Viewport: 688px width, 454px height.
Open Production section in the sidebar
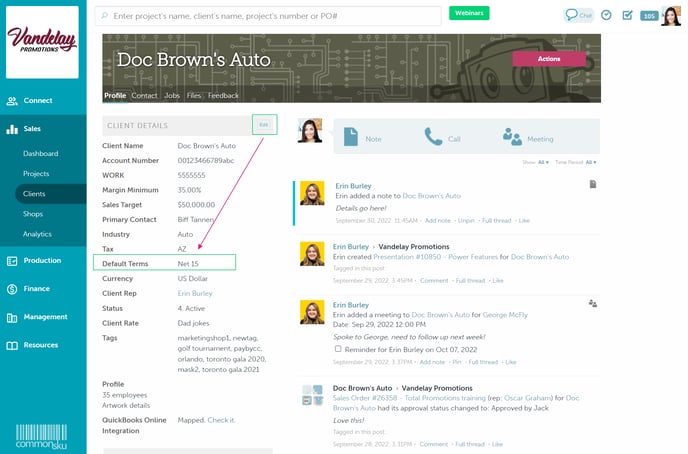pyautogui.click(x=42, y=260)
